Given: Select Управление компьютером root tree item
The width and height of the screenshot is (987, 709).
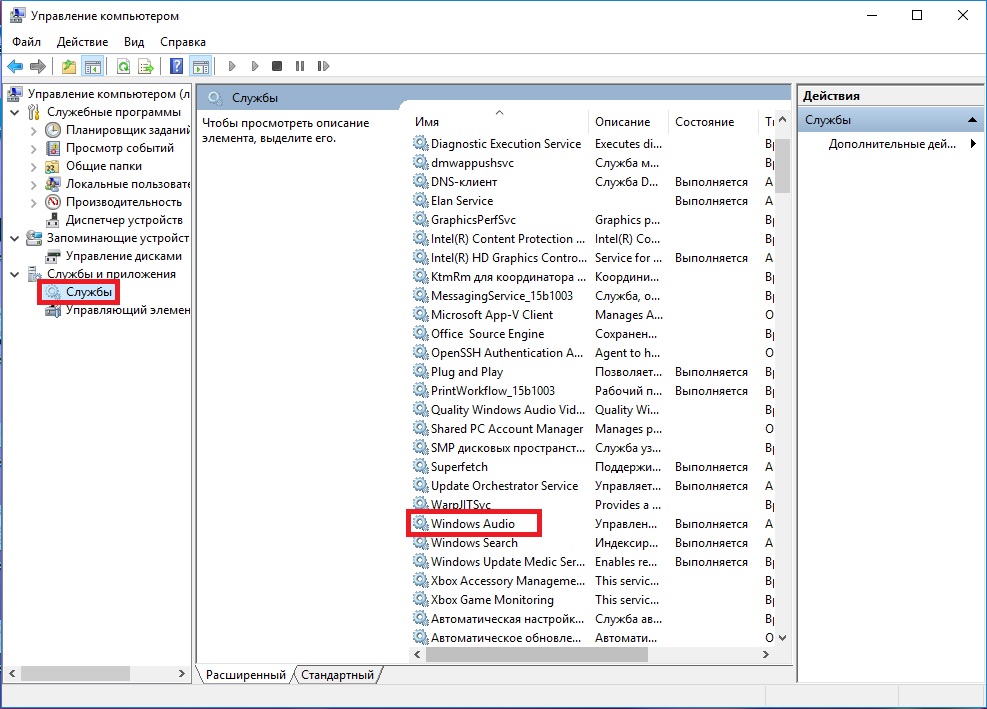Looking at the screenshot, I should click(108, 94).
